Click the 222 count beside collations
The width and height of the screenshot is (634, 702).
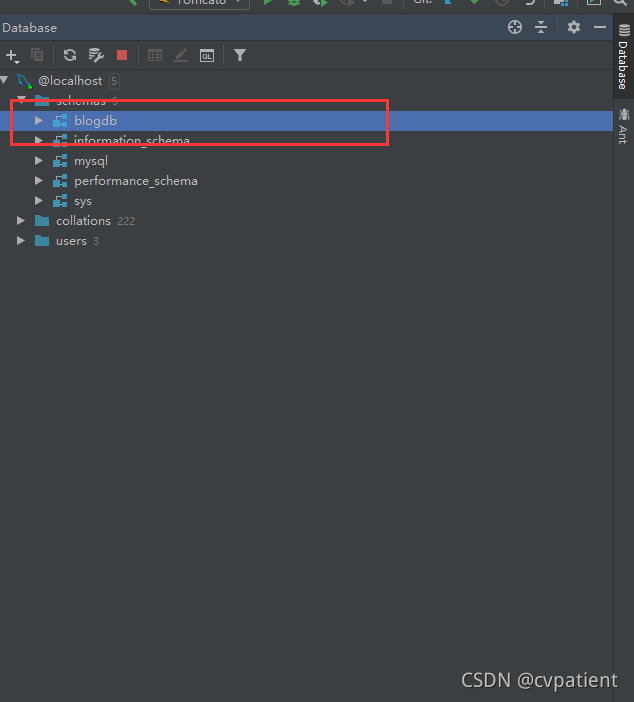[x=126, y=221]
